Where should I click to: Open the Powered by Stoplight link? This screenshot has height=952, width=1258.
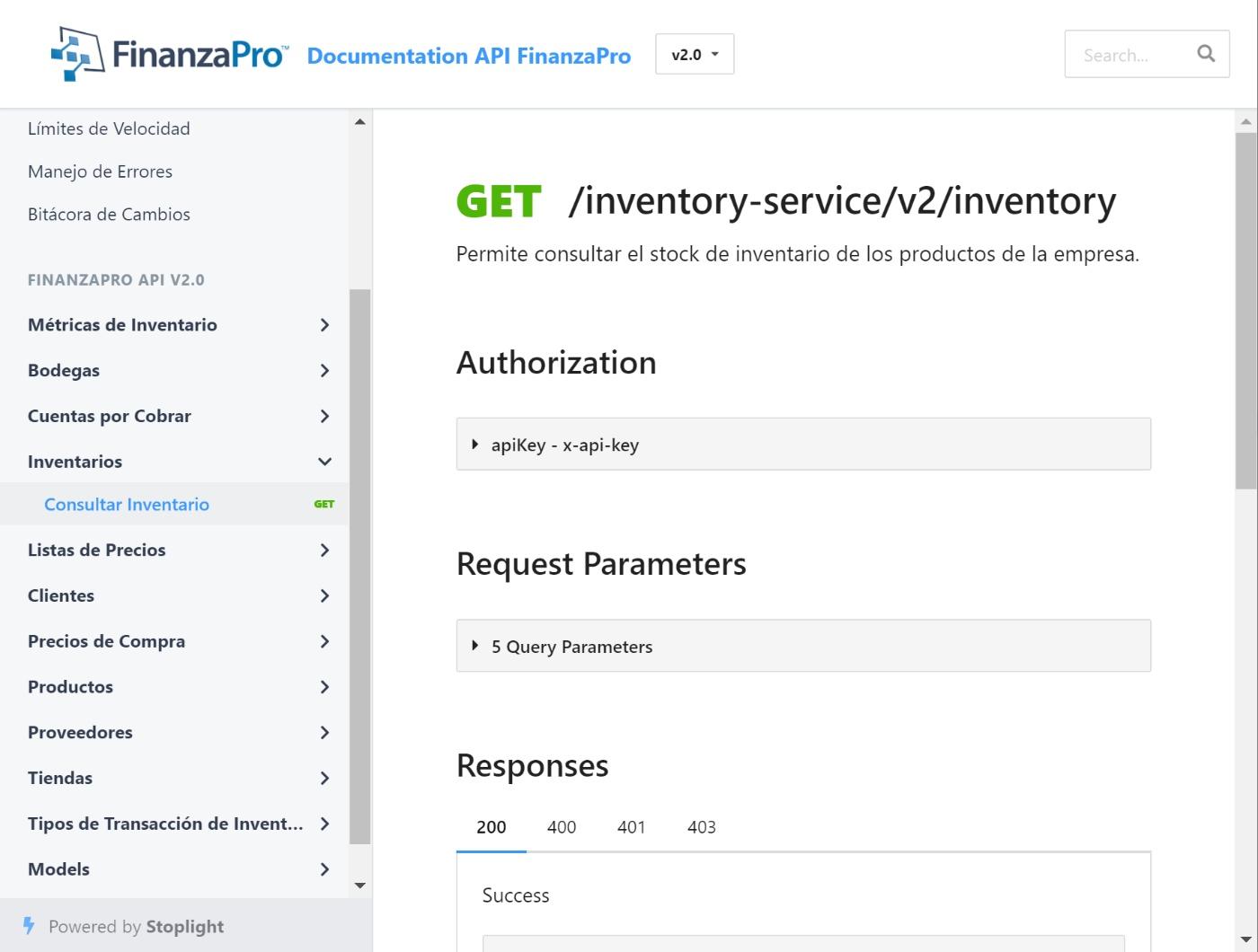[x=135, y=926]
